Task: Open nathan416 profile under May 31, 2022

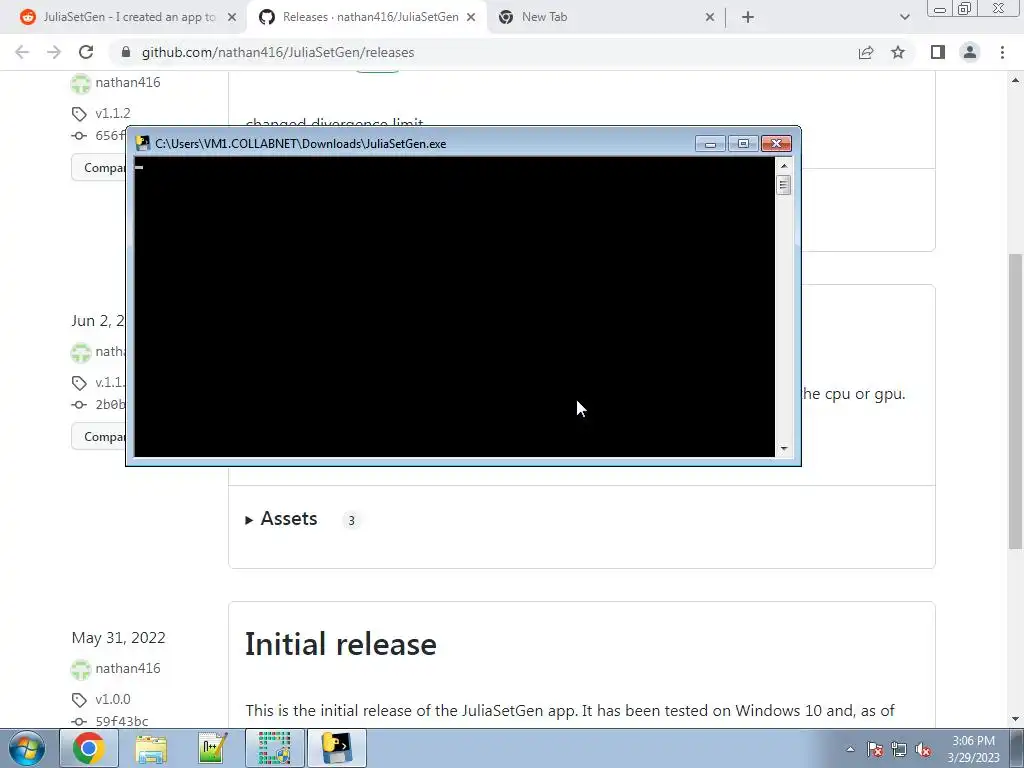Action: point(127,668)
